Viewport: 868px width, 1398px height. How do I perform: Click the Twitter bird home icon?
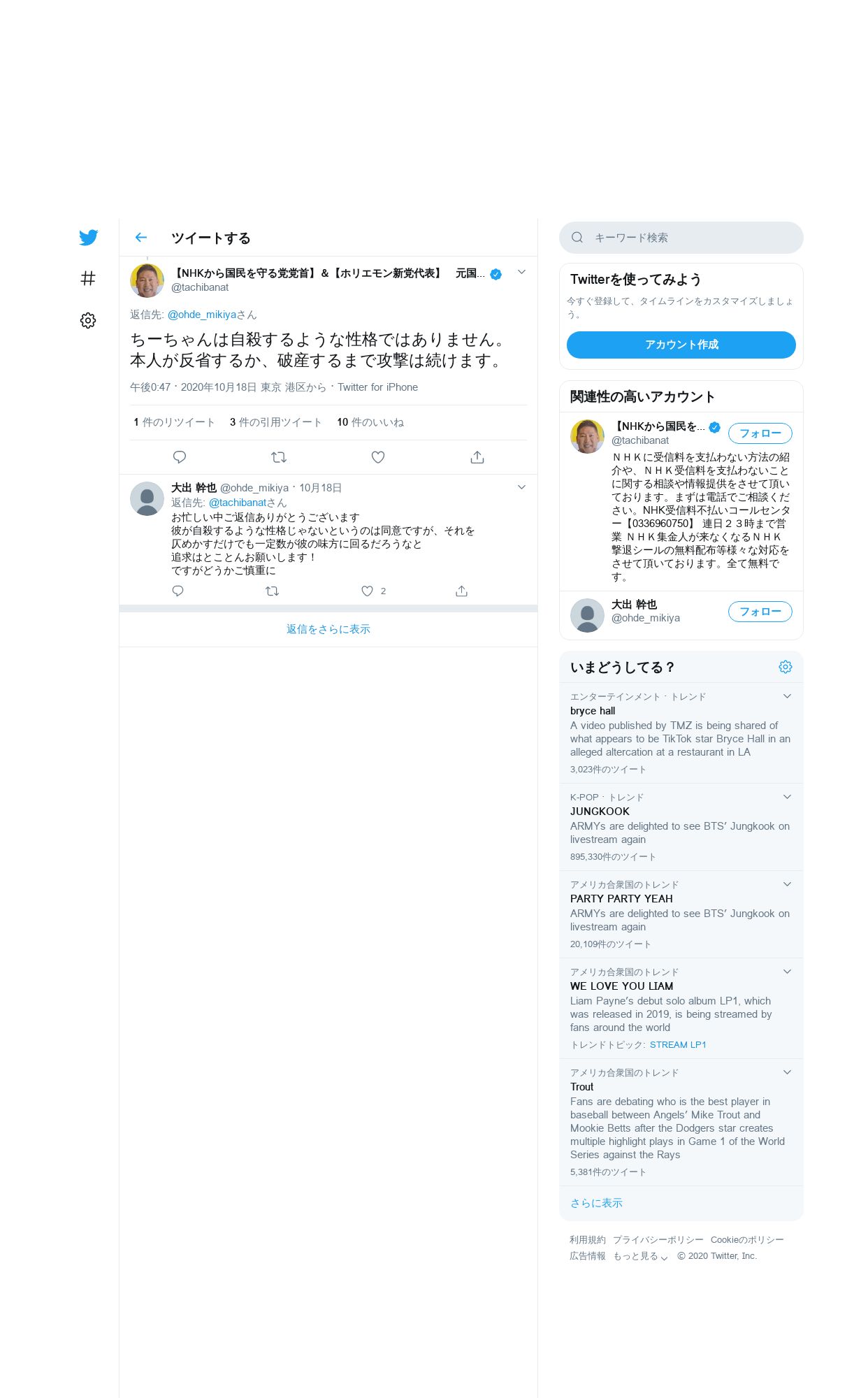[88, 238]
